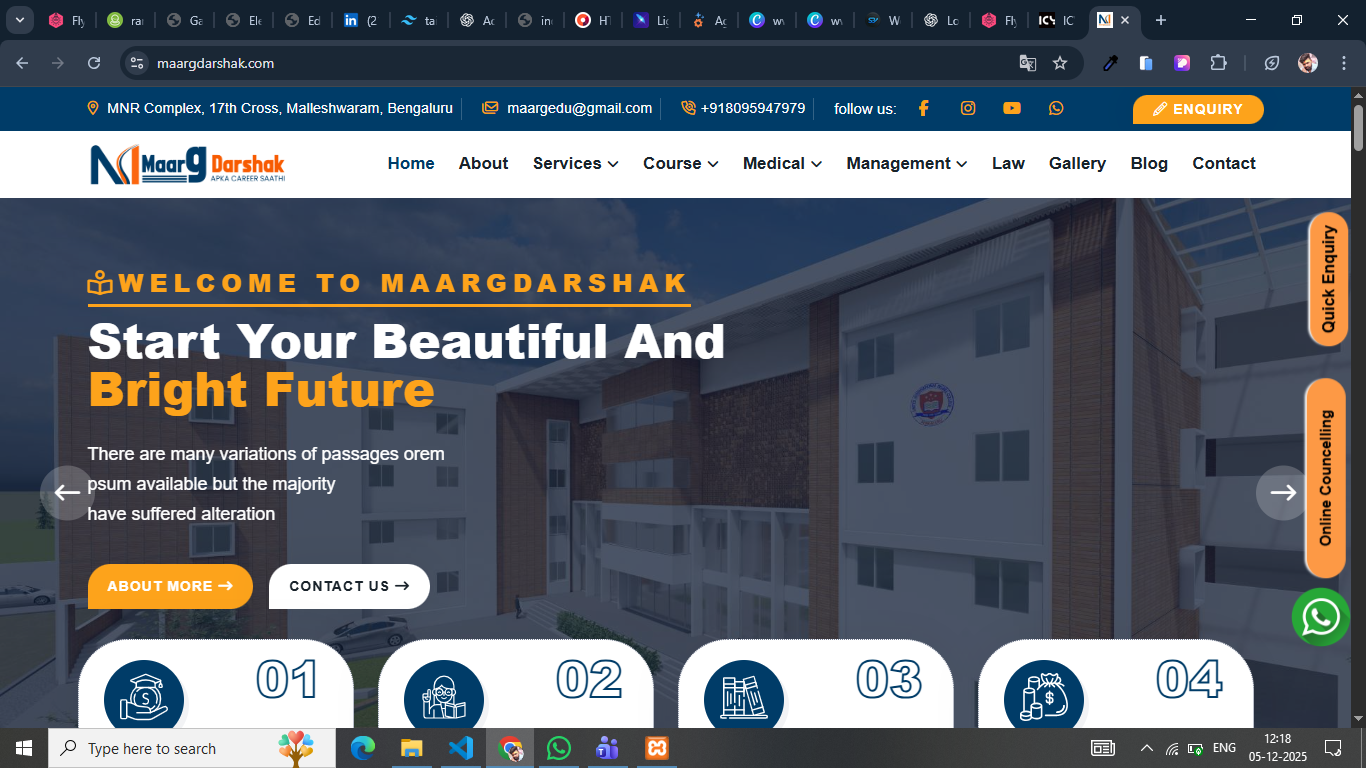1366x768 pixels.
Task: Click the CONTACT US button
Action: [349, 586]
